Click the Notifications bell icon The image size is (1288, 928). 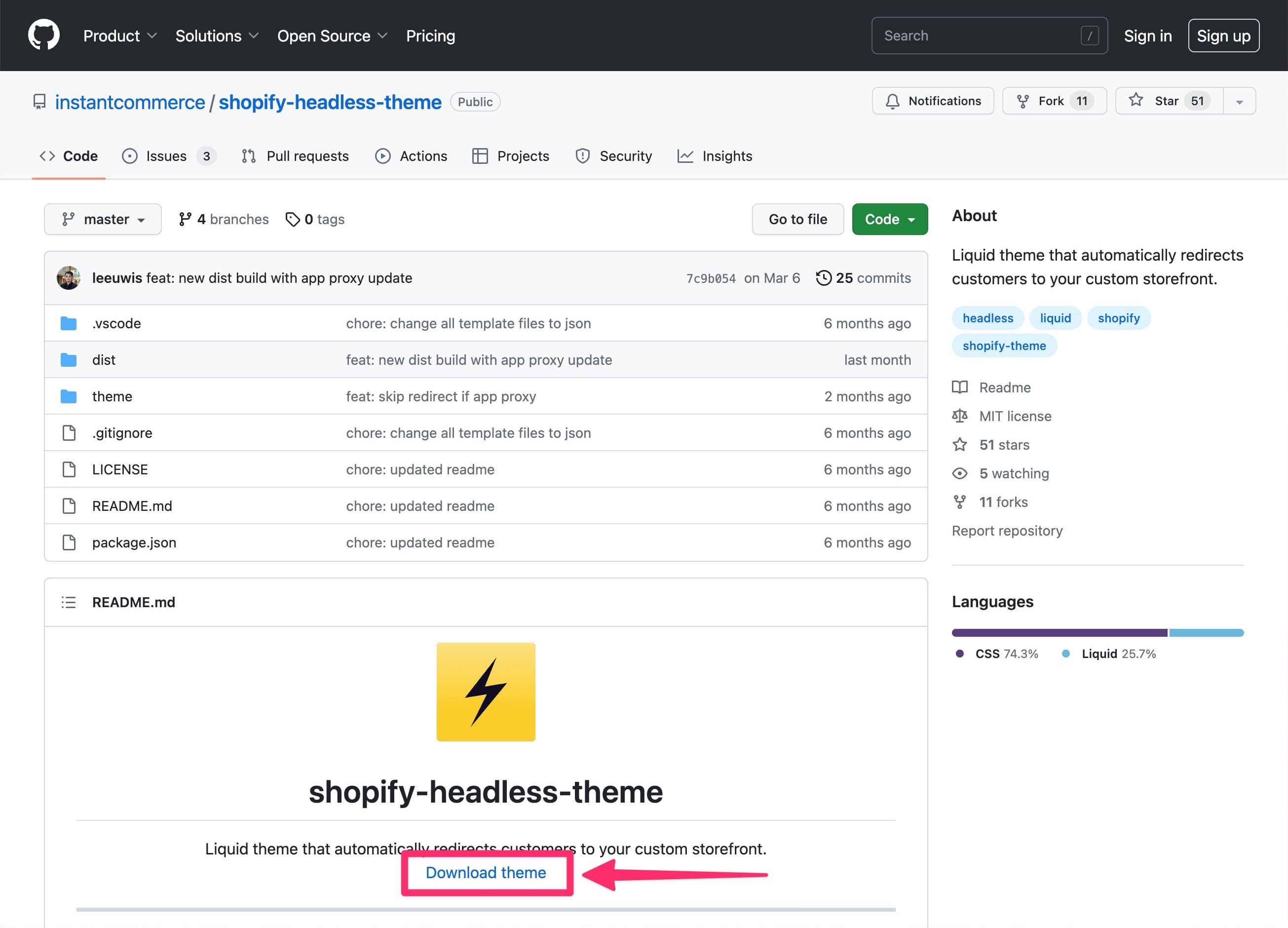893,101
